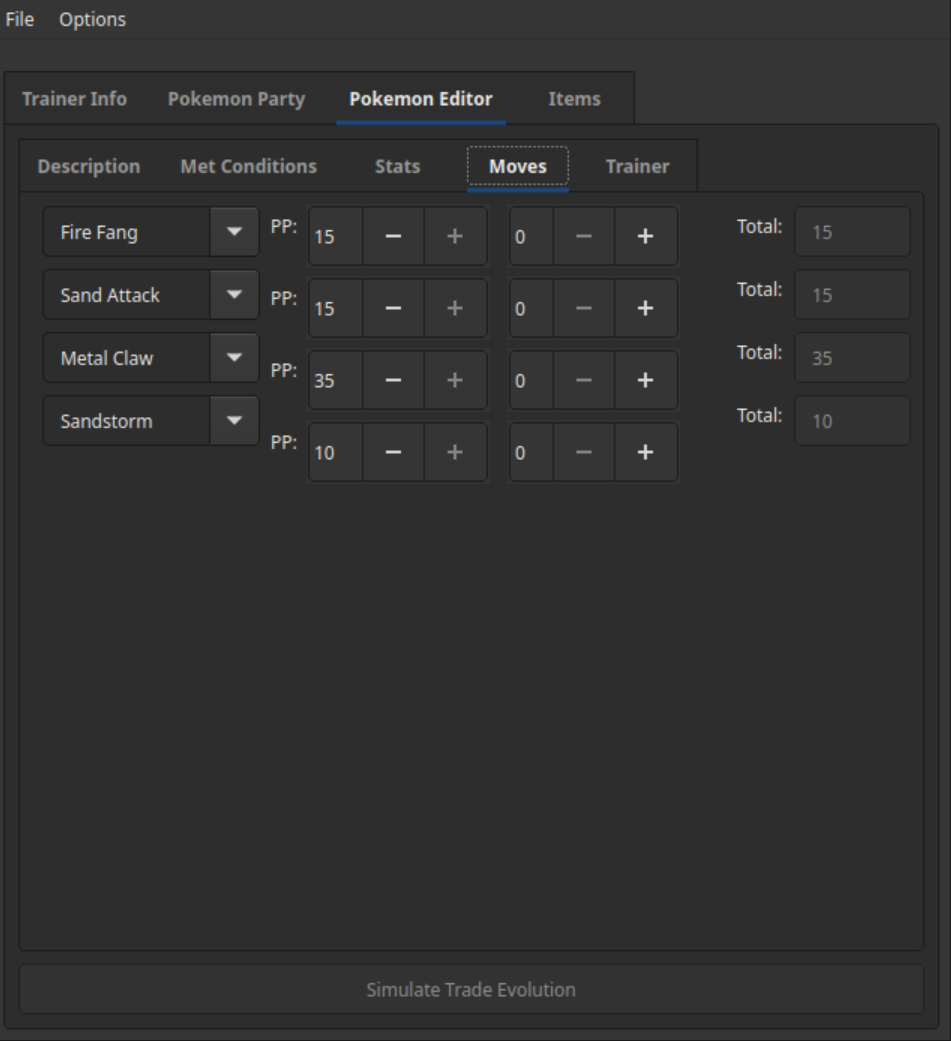Open the Met Conditions sub-tab
Image resolution: width=951 pixels, height=1041 pixels.
(x=248, y=167)
